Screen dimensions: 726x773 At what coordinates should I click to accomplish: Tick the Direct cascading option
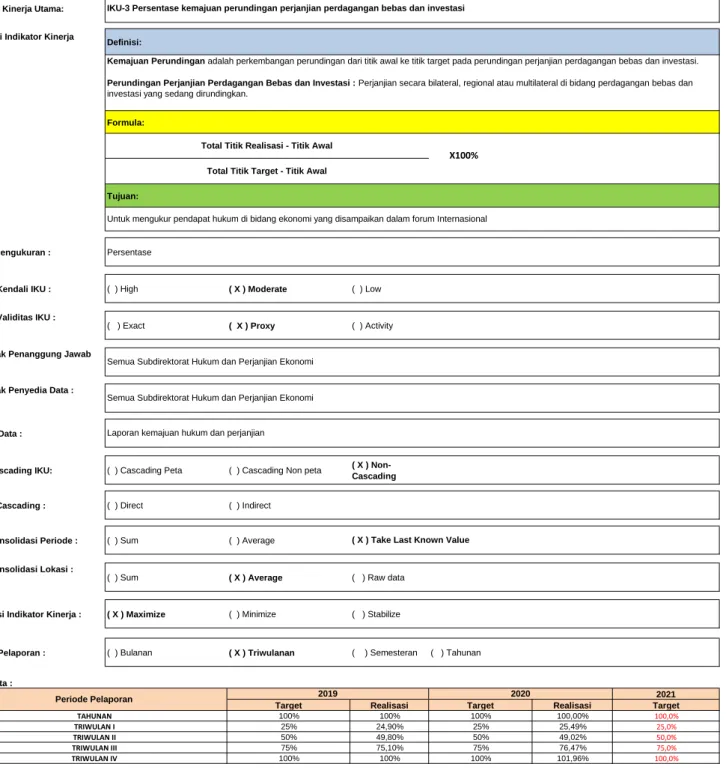coord(125,505)
